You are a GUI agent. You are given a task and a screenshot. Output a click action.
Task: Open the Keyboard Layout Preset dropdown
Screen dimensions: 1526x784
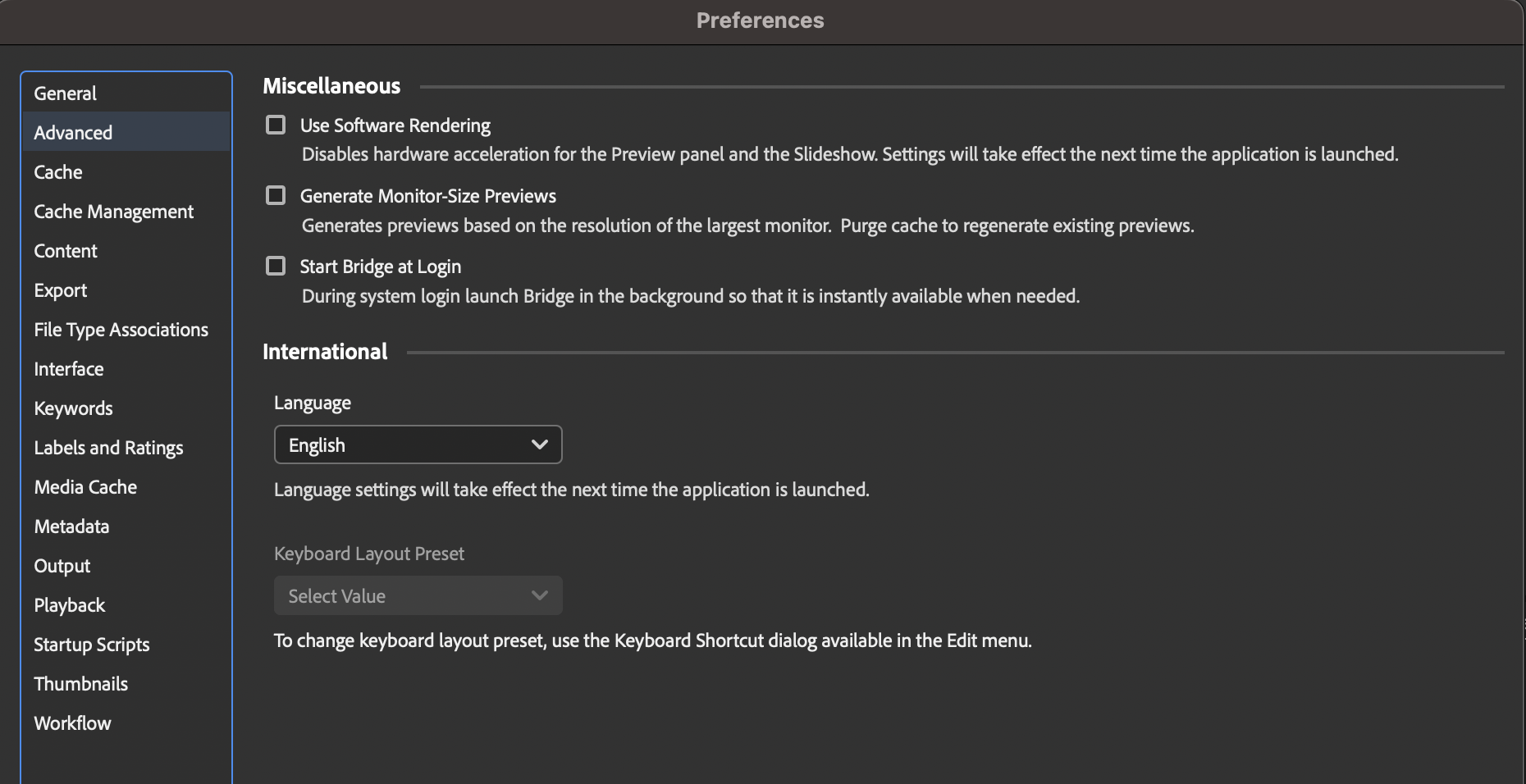click(418, 596)
